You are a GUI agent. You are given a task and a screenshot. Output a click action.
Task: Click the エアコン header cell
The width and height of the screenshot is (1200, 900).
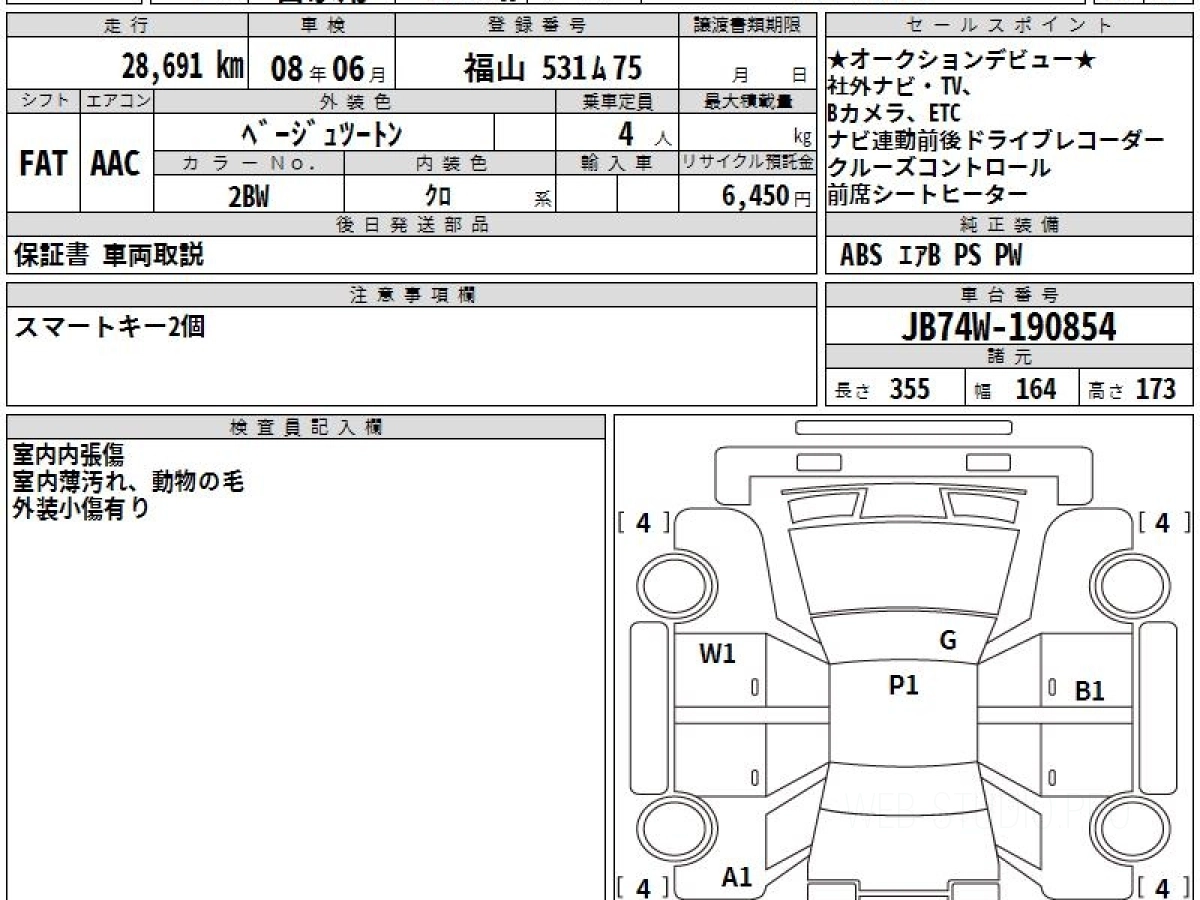pos(117,101)
